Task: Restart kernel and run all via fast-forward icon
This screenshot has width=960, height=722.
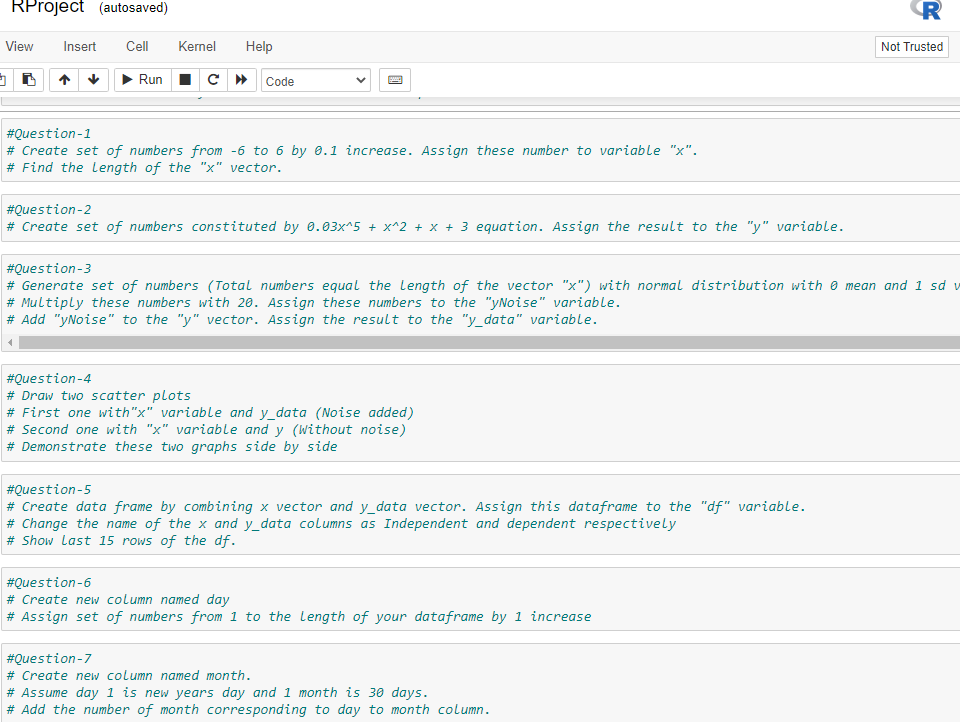Action: (241, 80)
